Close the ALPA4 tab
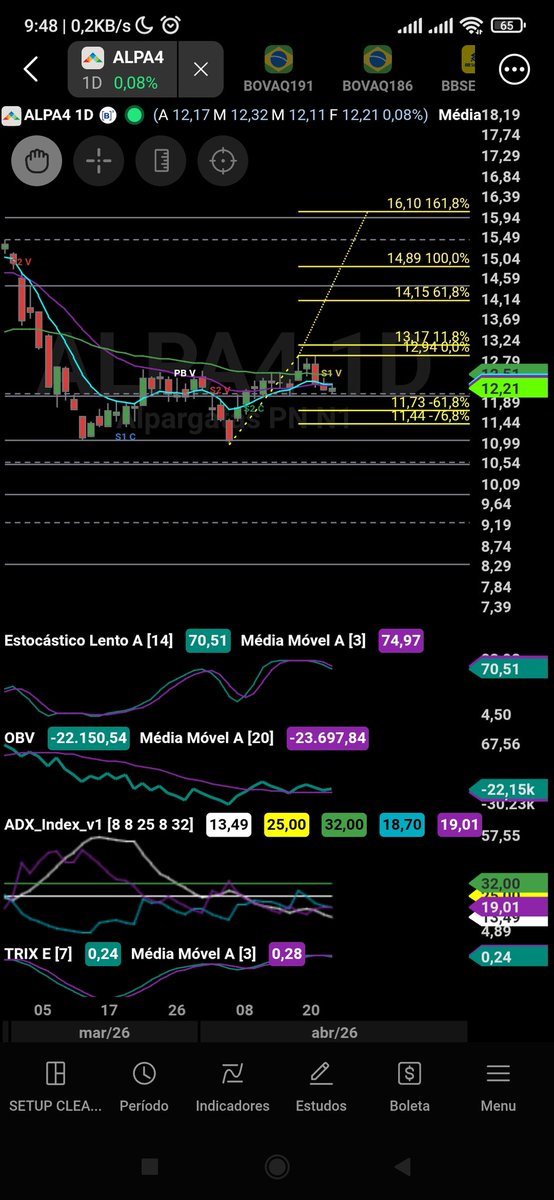 201,69
